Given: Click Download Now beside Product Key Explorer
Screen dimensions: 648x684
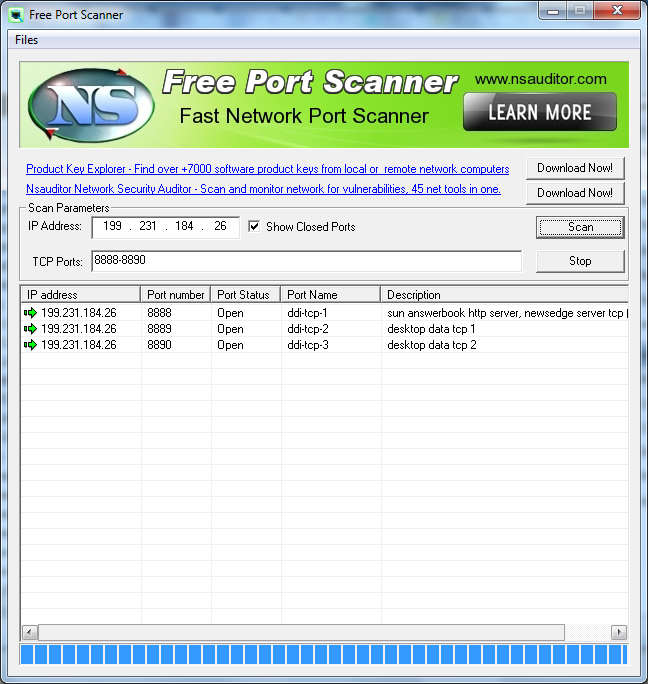Looking at the screenshot, I should click(575, 168).
